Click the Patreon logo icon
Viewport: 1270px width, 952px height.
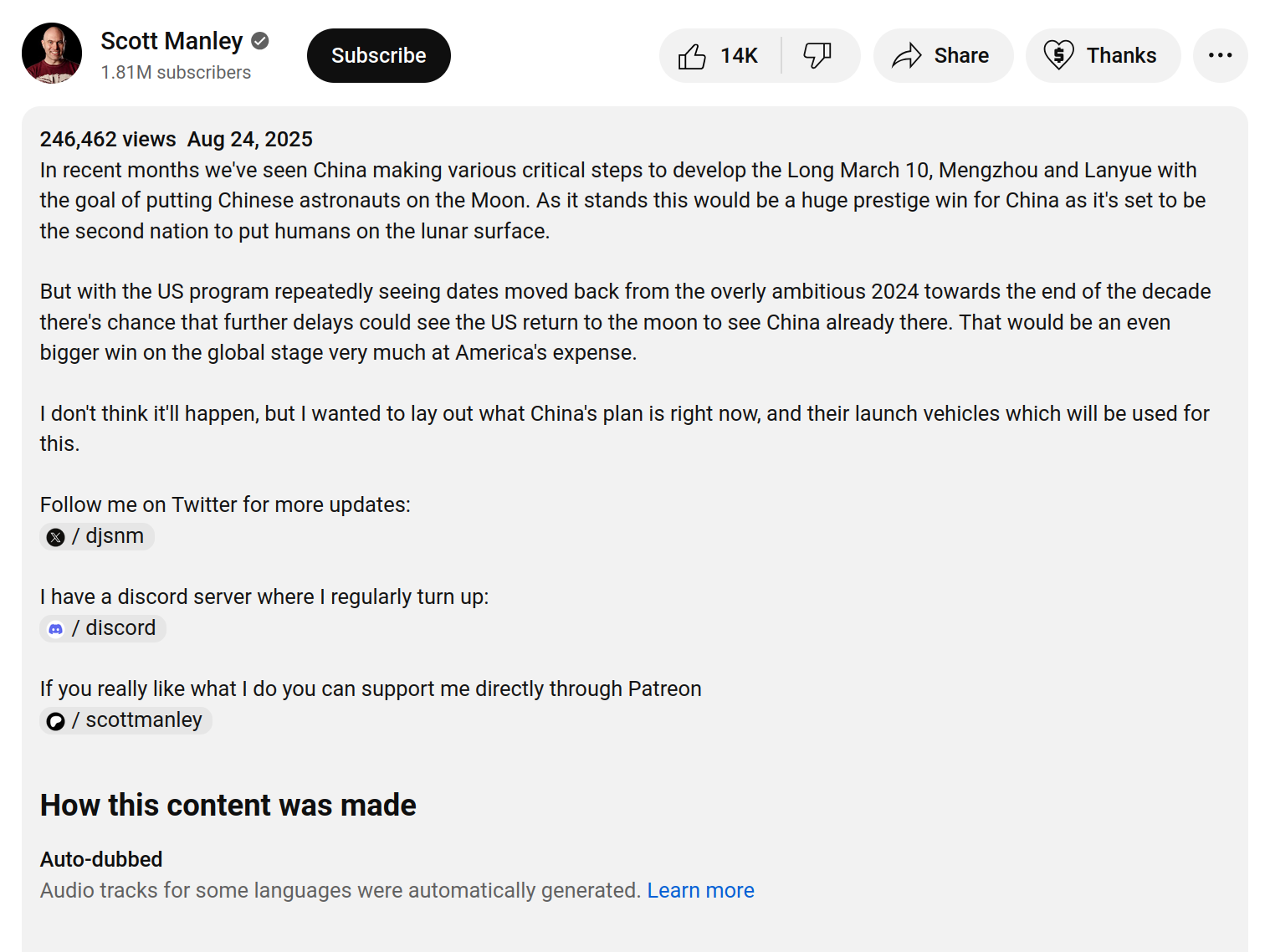(x=56, y=721)
